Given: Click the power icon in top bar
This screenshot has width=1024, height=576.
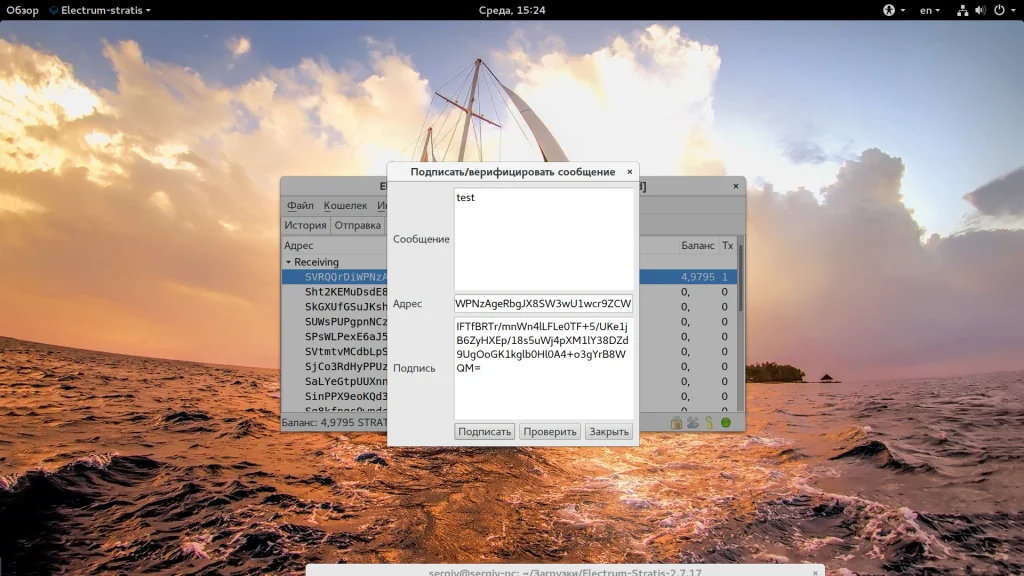Looking at the screenshot, I should (998, 10).
